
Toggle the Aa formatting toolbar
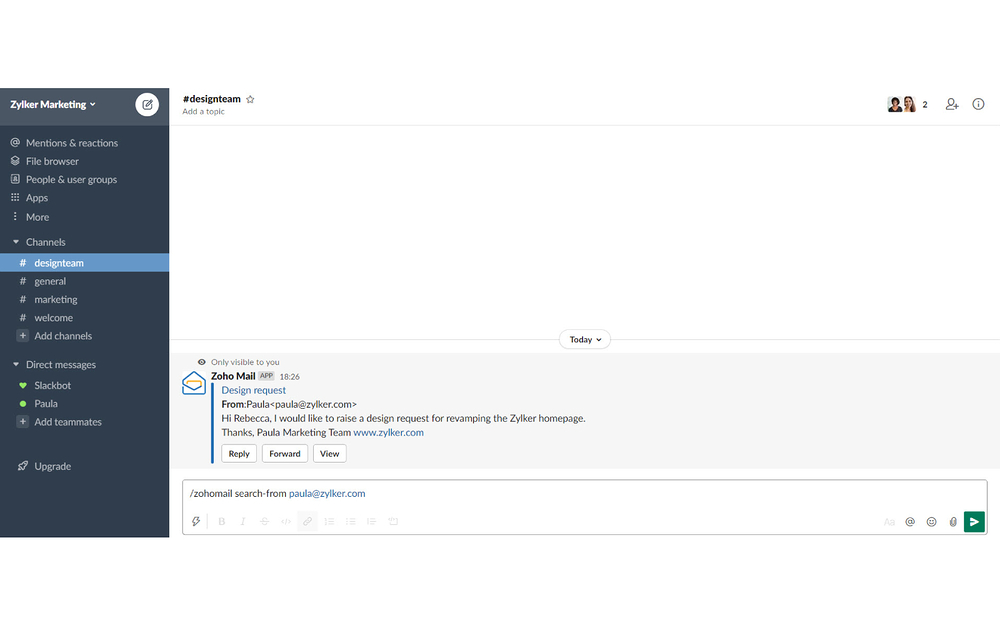coord(889,522)
